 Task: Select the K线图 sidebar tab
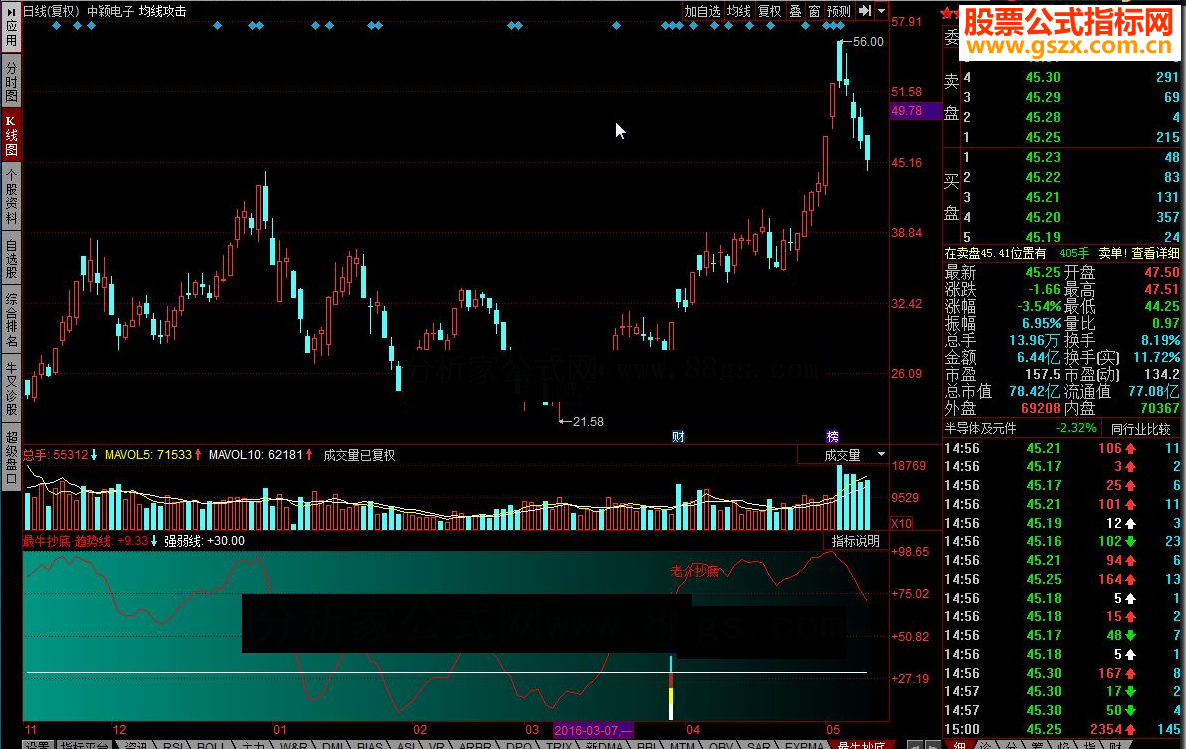pyautogui.click(x=11, y=135)
